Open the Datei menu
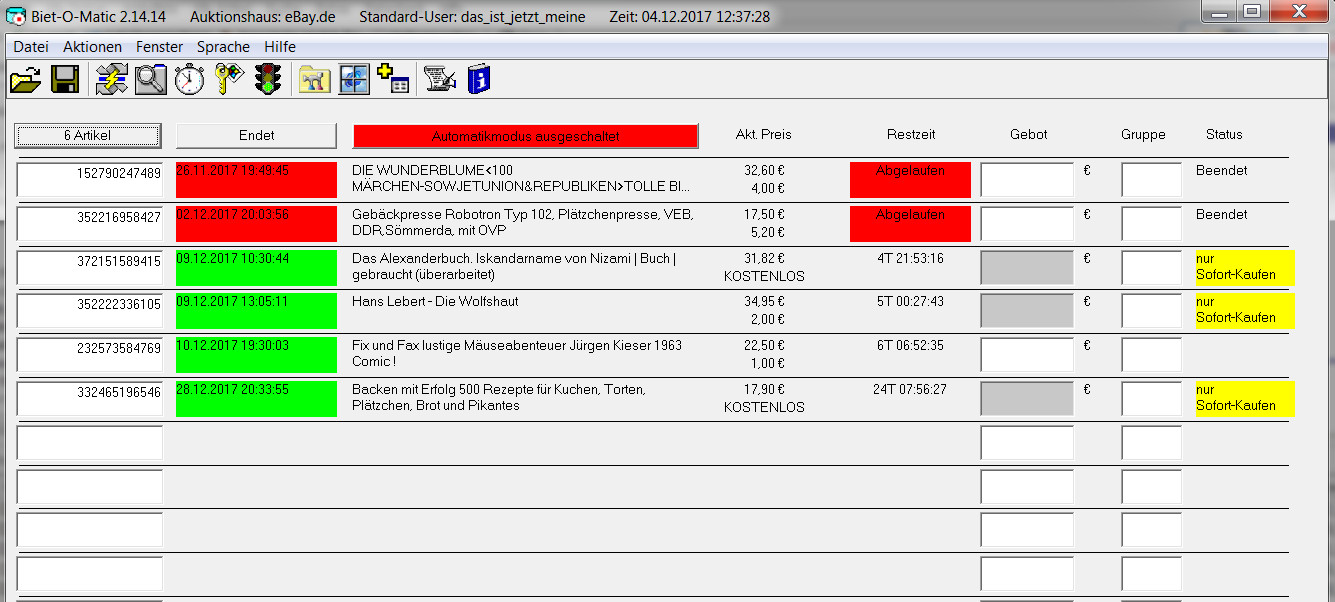 [30, 47]
